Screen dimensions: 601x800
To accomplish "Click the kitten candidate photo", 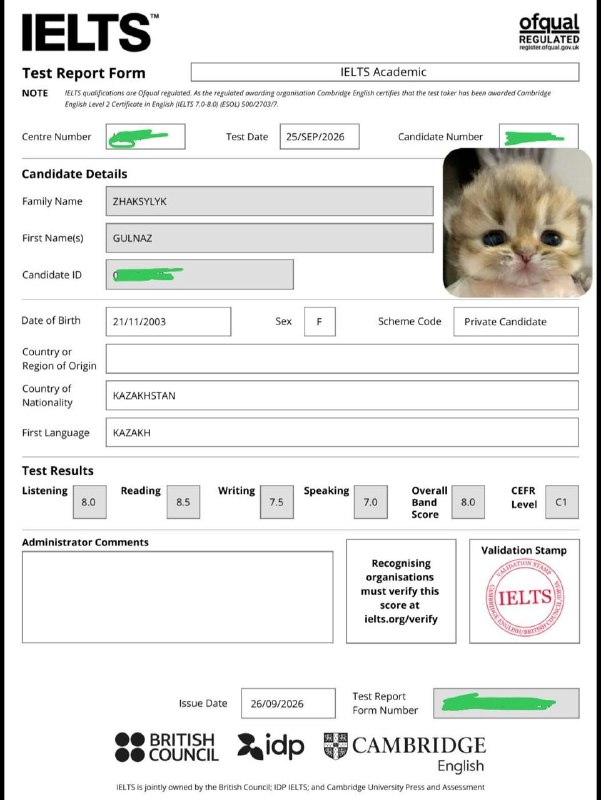I will tap(517, 223).
